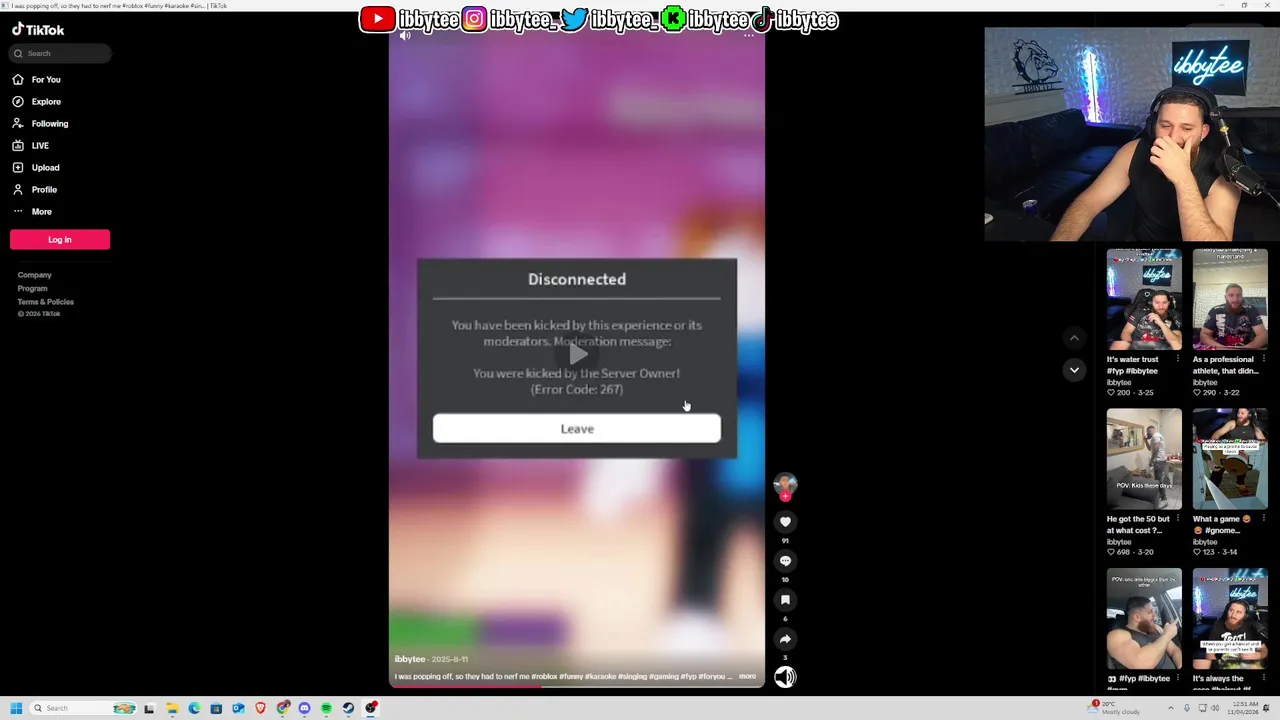Open the Program footer link
Viewport: 1280px width, 720px height.
[x=32, y=288]
